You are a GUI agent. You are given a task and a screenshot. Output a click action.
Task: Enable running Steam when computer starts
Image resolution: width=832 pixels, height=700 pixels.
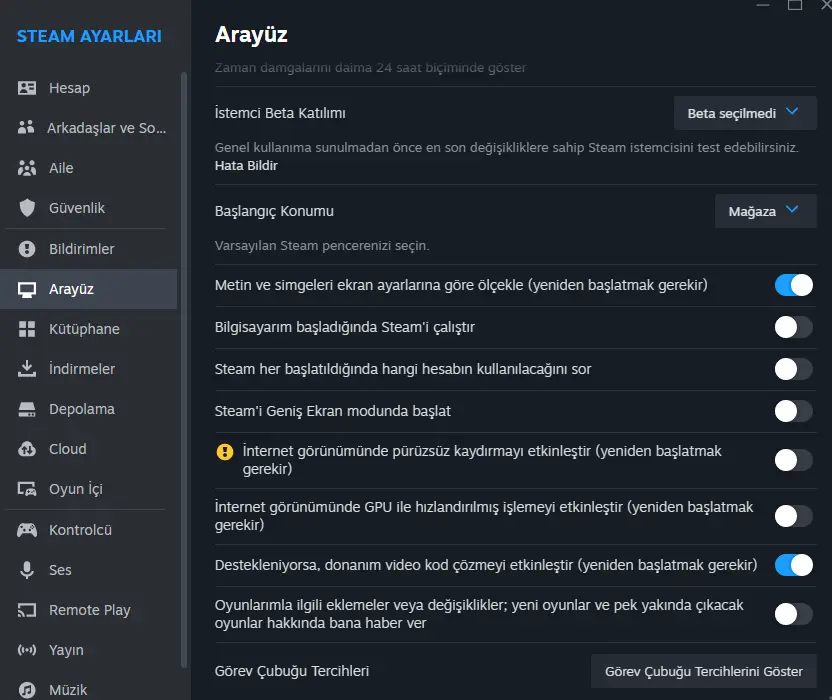point(793,327)
